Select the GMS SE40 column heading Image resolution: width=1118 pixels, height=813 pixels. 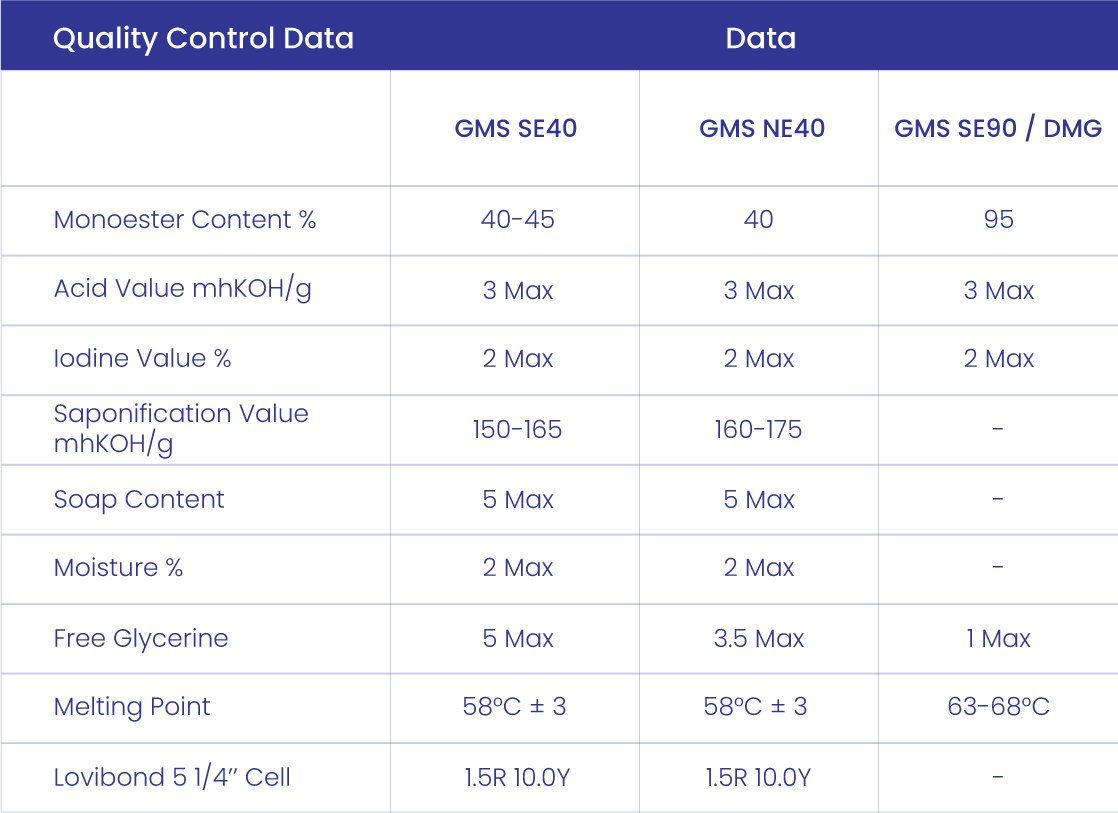click(x=516, y=129)
